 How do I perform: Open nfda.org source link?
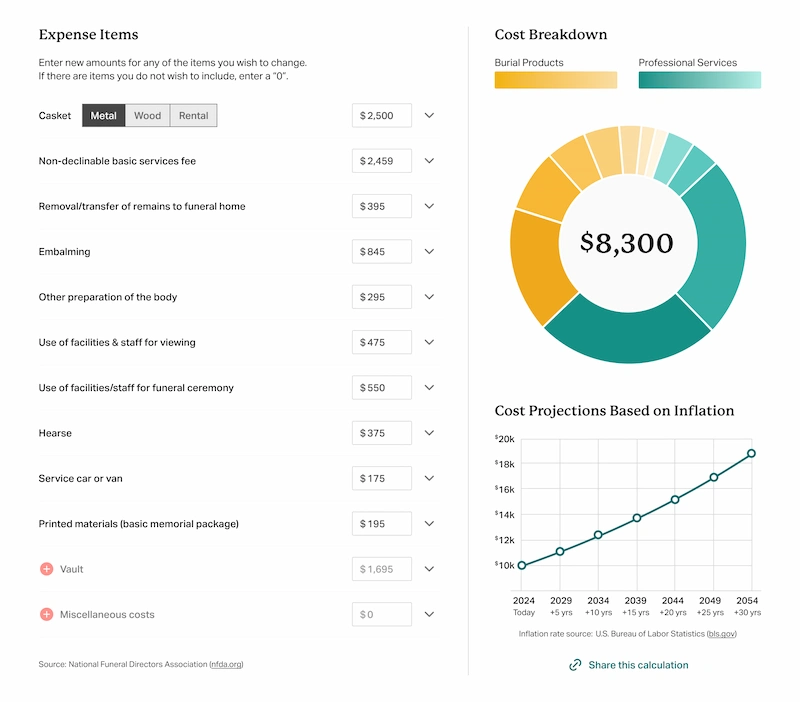225,664
